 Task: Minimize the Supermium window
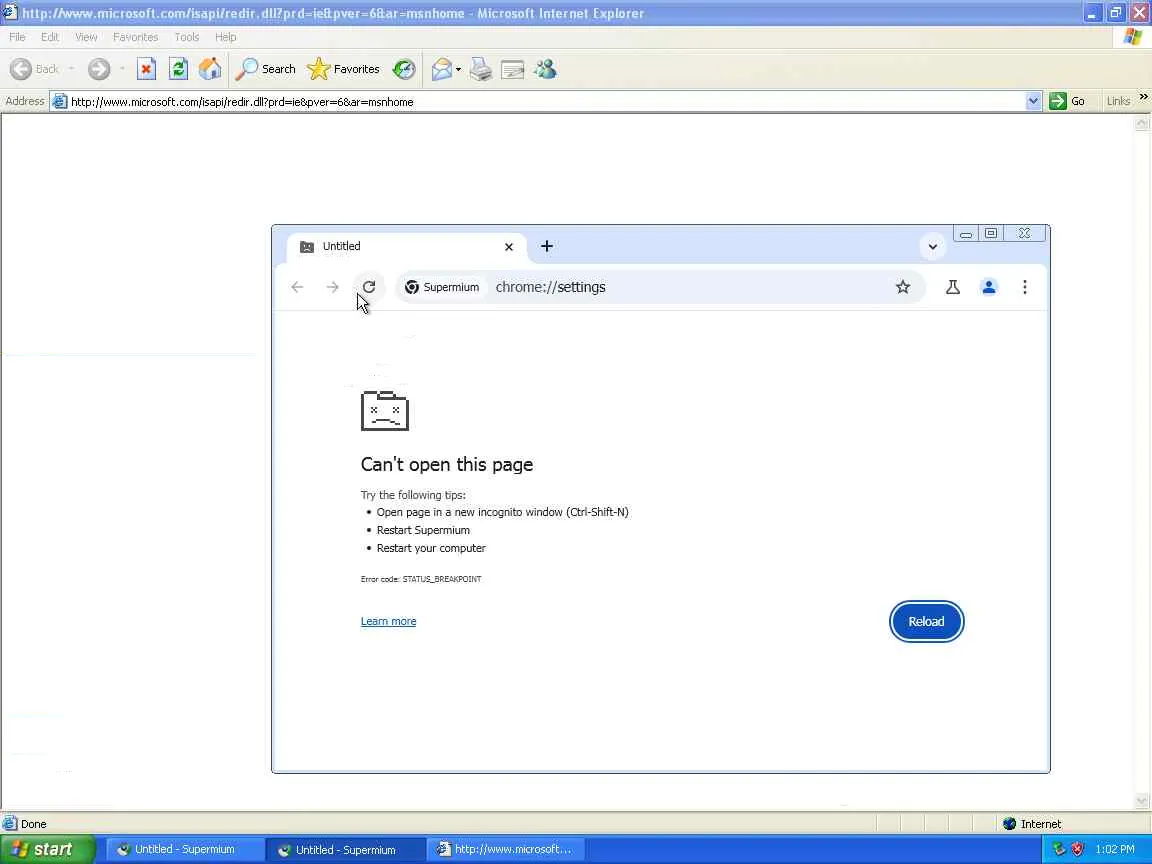point(965,234)
